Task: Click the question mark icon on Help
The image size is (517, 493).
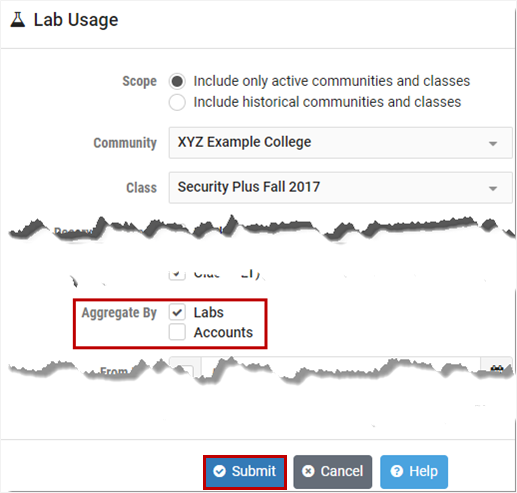Action: (x=396, y=471)
